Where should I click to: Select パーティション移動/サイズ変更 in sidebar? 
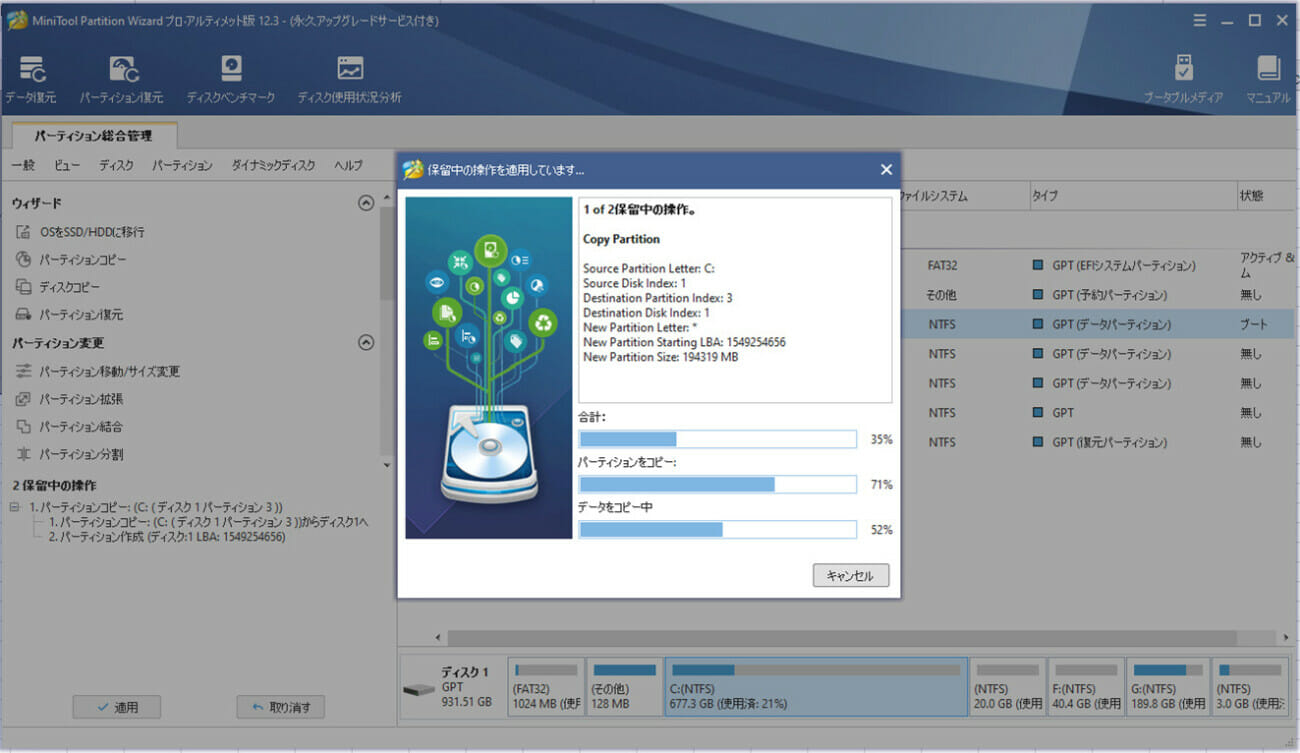tap(98, 372)
